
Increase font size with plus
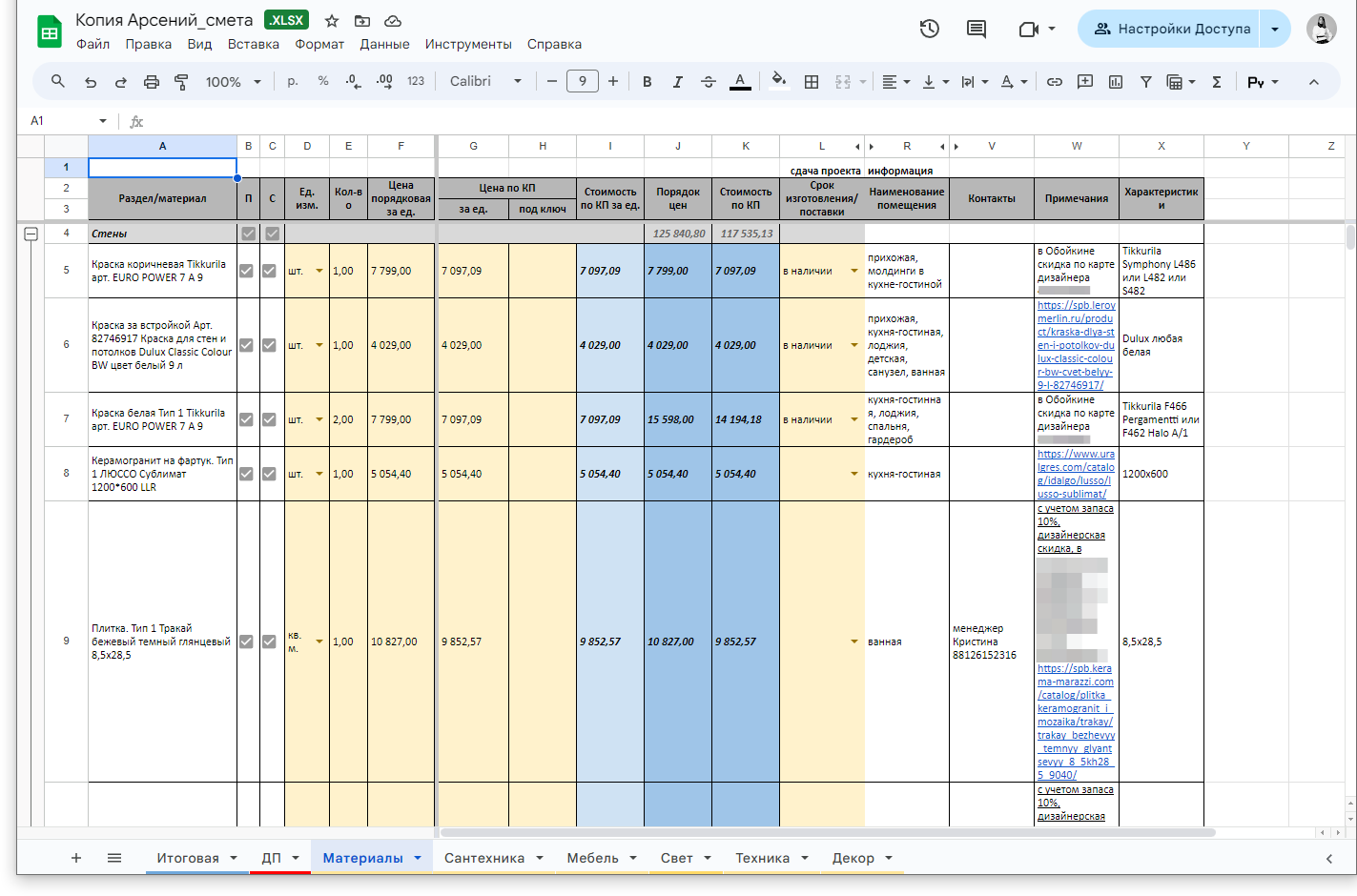point(613,82)
